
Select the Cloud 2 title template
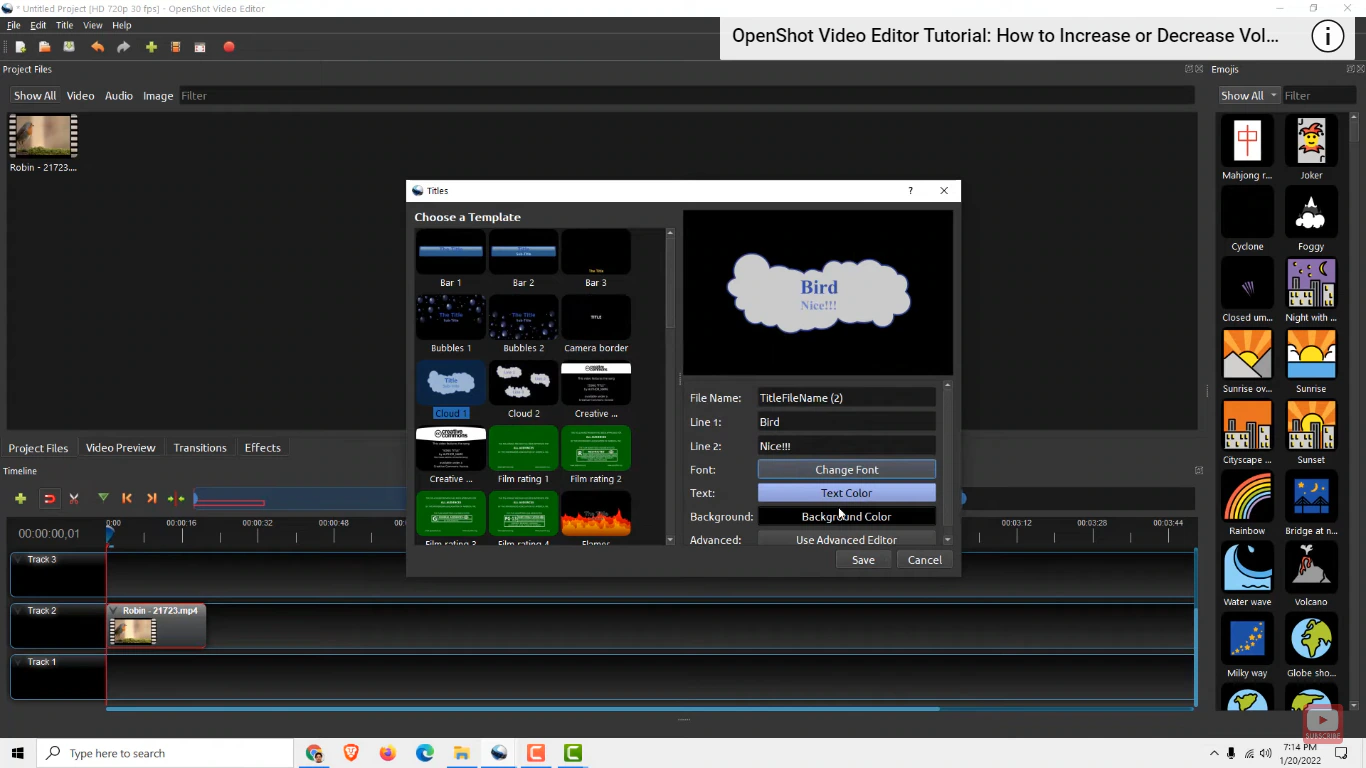pos(523,390)
